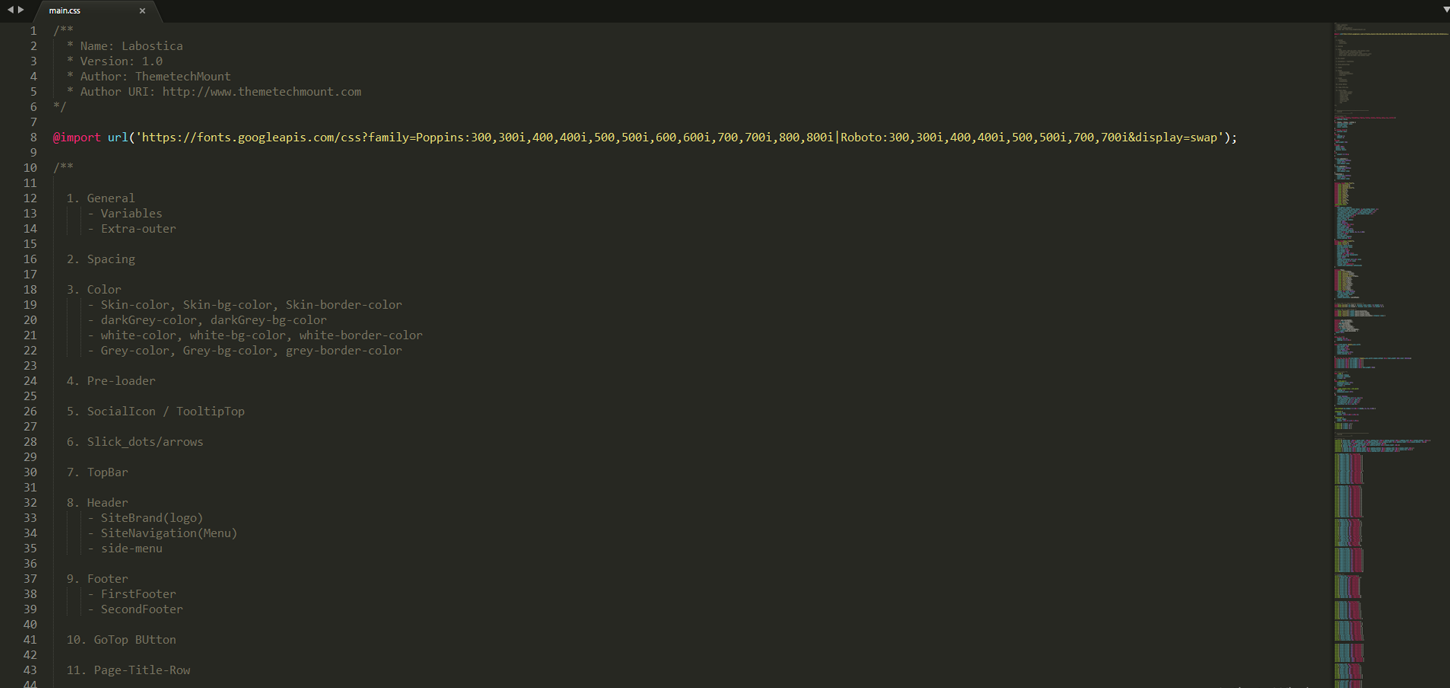Close the main.css tab
Screen dimensions: 1450x688
pyautogui.click(x=142, y=11)
